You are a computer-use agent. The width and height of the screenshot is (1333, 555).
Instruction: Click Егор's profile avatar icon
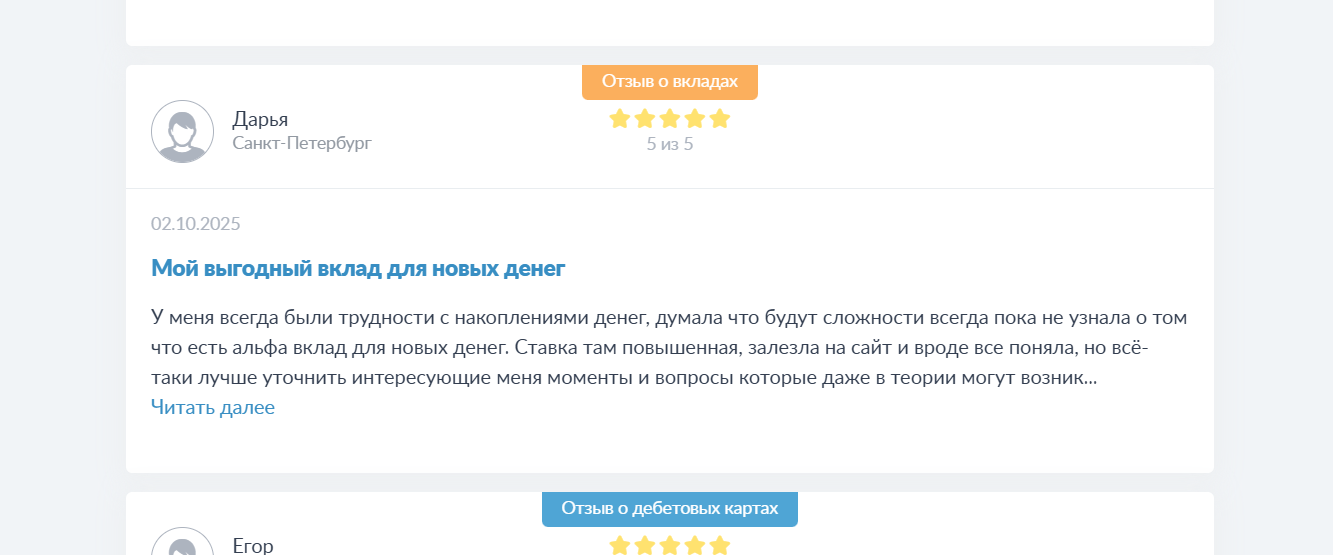pos(182,545)
